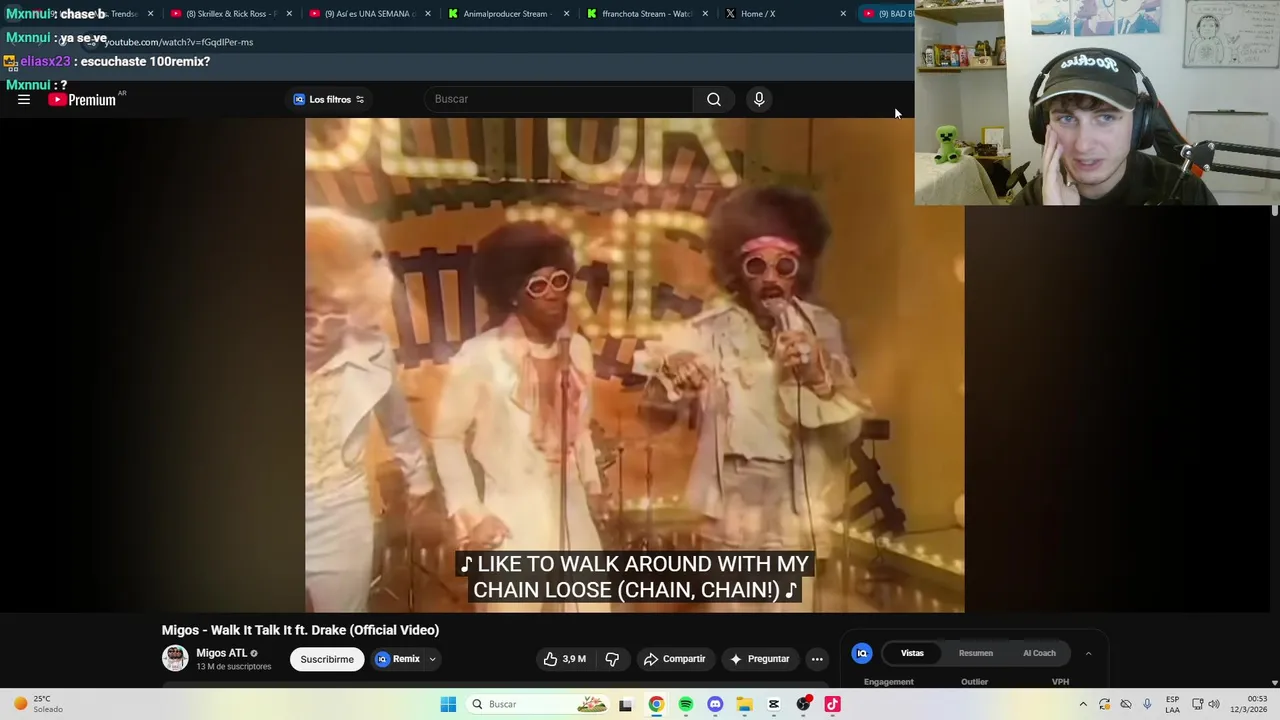Expand the Remix dropdown arrow

pos(433,659)
